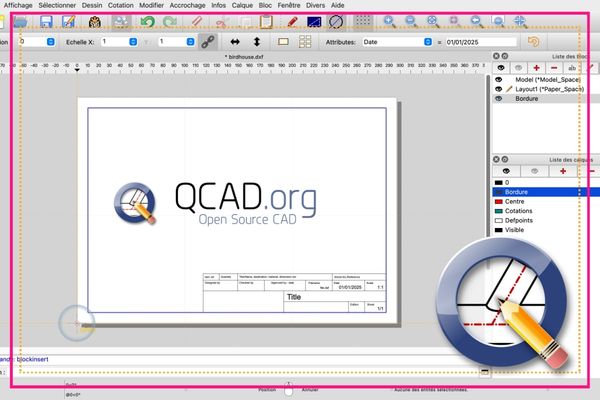
Task: Click the Zoom Out magnifier icon
Action: pyautogui.click(x=411, y=21)
